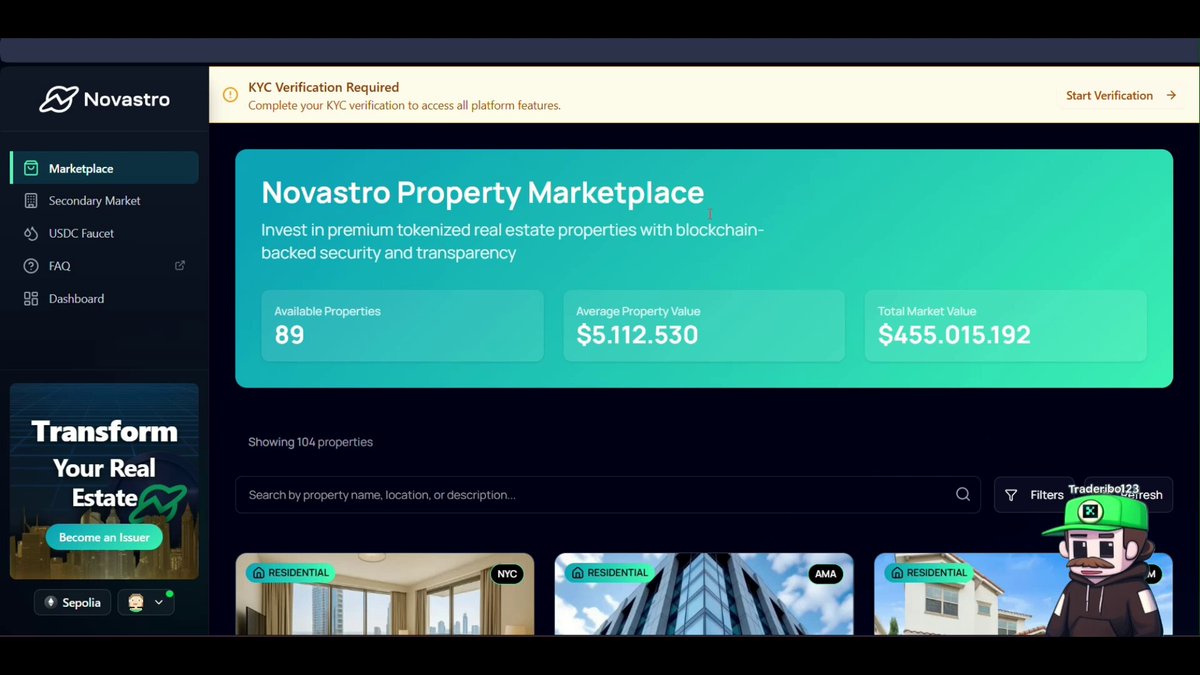Click the Residential tag on third card
1200x675 pixels.
click(x=929, y=573)
